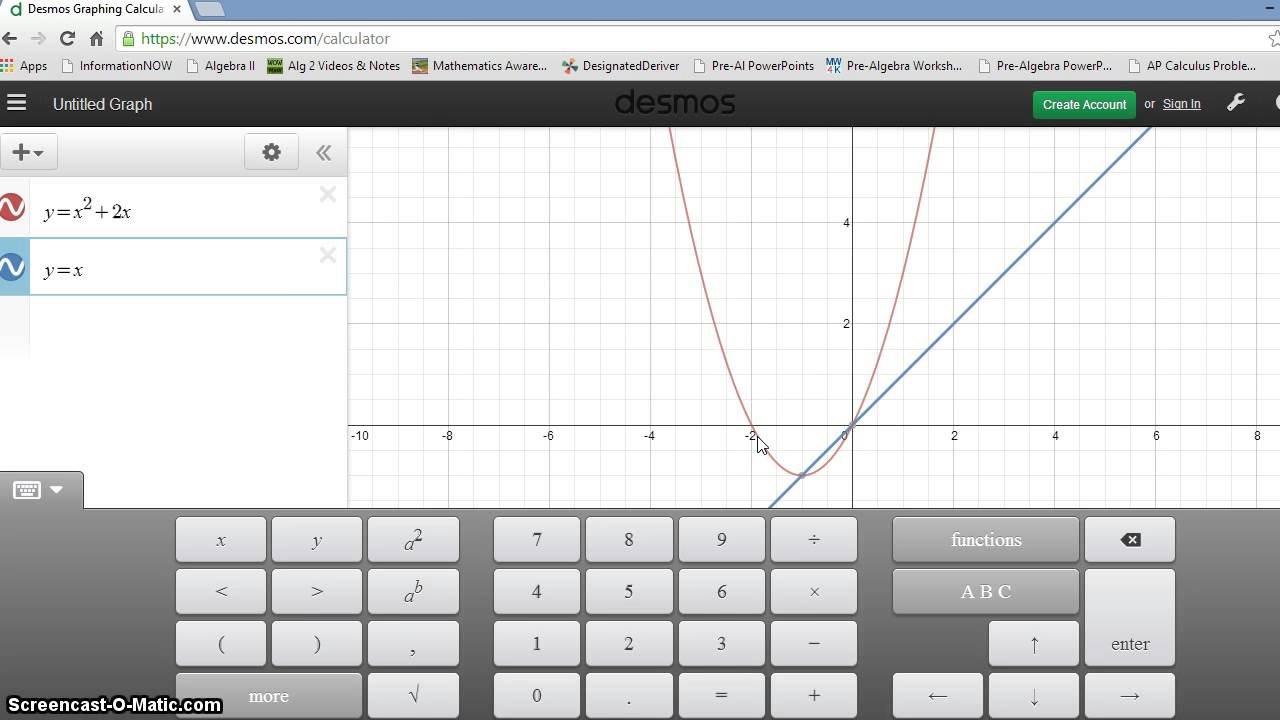
Task: Tap the multiply key
Action: 814,592
